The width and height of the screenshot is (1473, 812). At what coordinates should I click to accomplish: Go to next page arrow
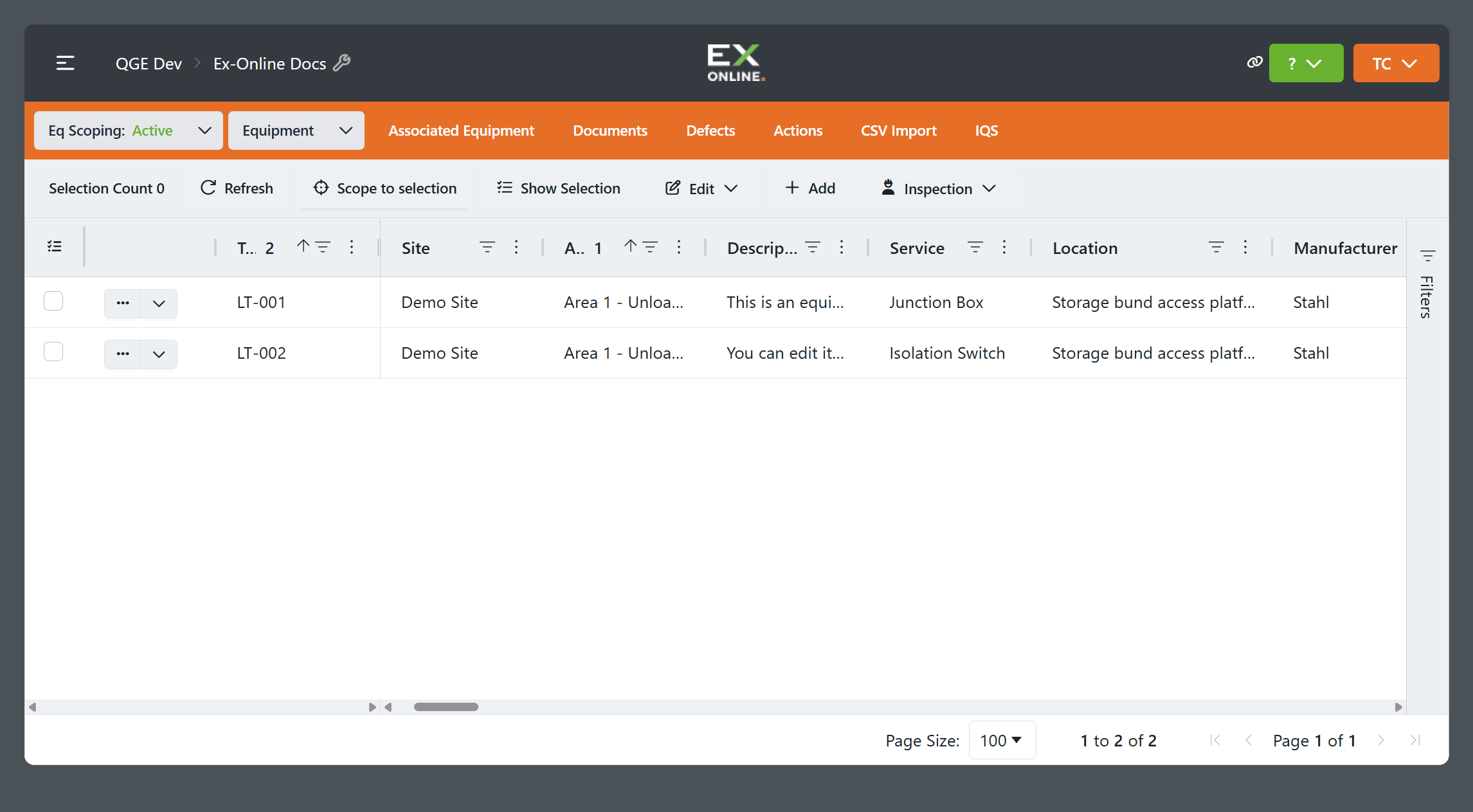[1381, 740]
